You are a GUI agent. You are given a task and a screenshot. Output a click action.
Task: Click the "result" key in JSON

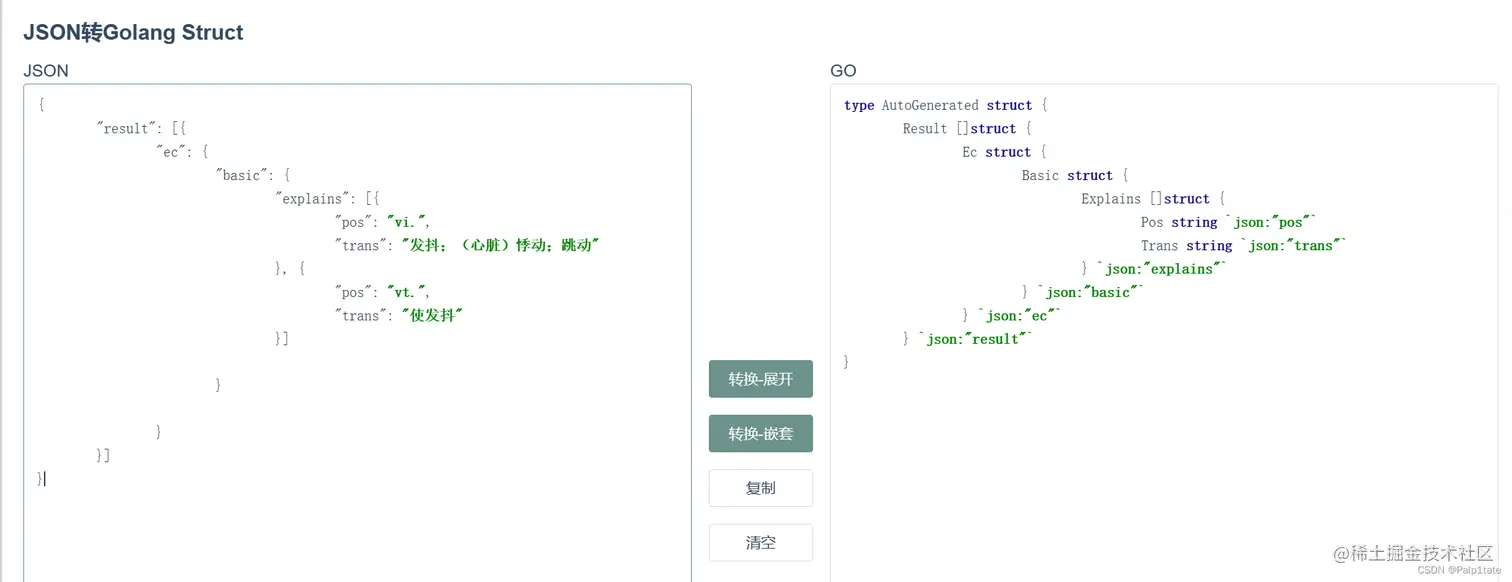point(127,128)
